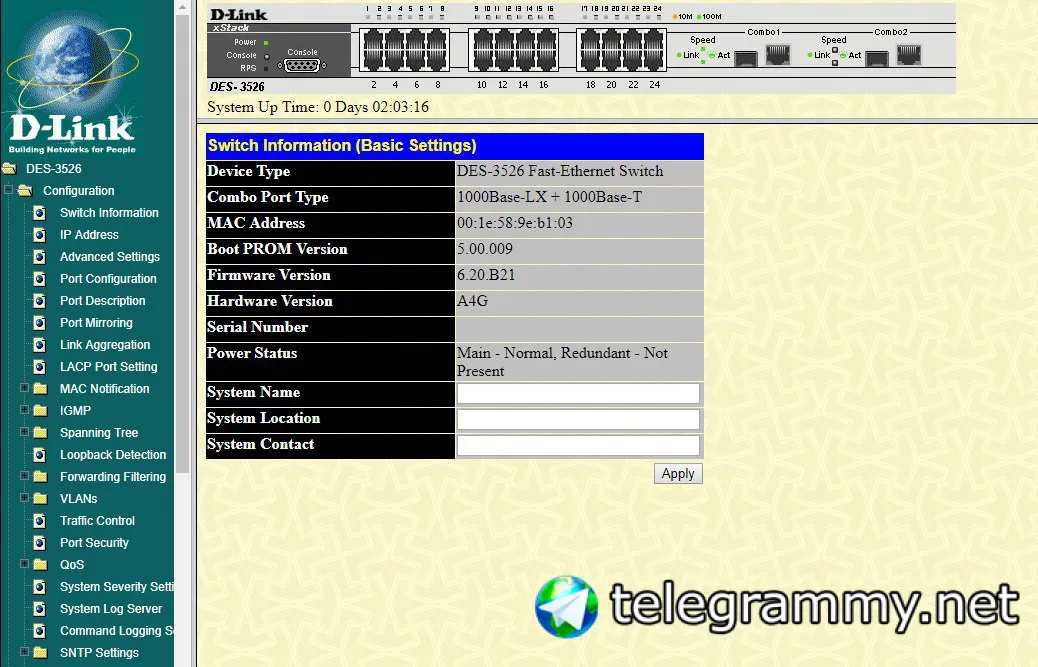Image resolution: width=1038 pixels, height=667 pixels.
Task: Expand the IGMP tree node
Action: 24,410
